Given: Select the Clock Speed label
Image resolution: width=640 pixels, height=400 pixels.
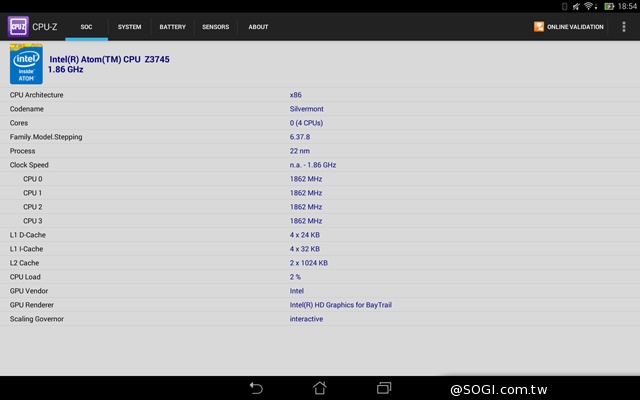Looking at the screenshot, I should (x=29, y=165).
